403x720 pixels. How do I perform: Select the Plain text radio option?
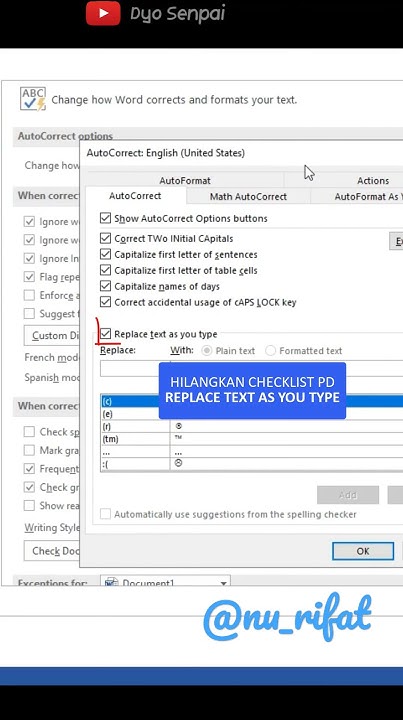point(207,351)
